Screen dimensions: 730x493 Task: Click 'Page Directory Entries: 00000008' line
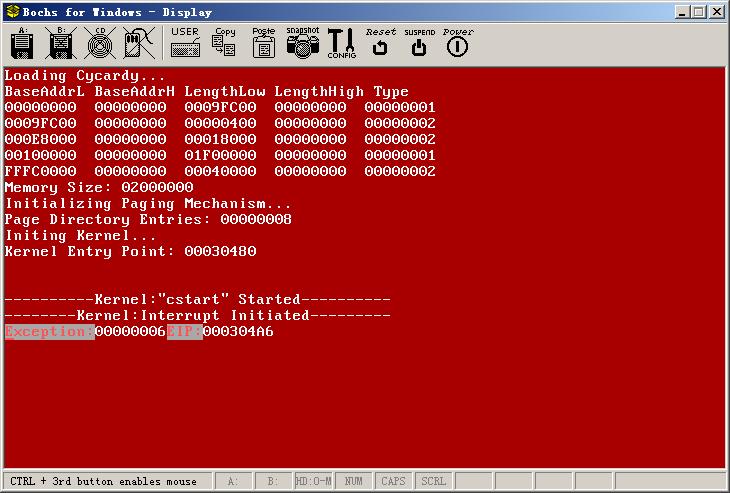click(x=148, y=220)
